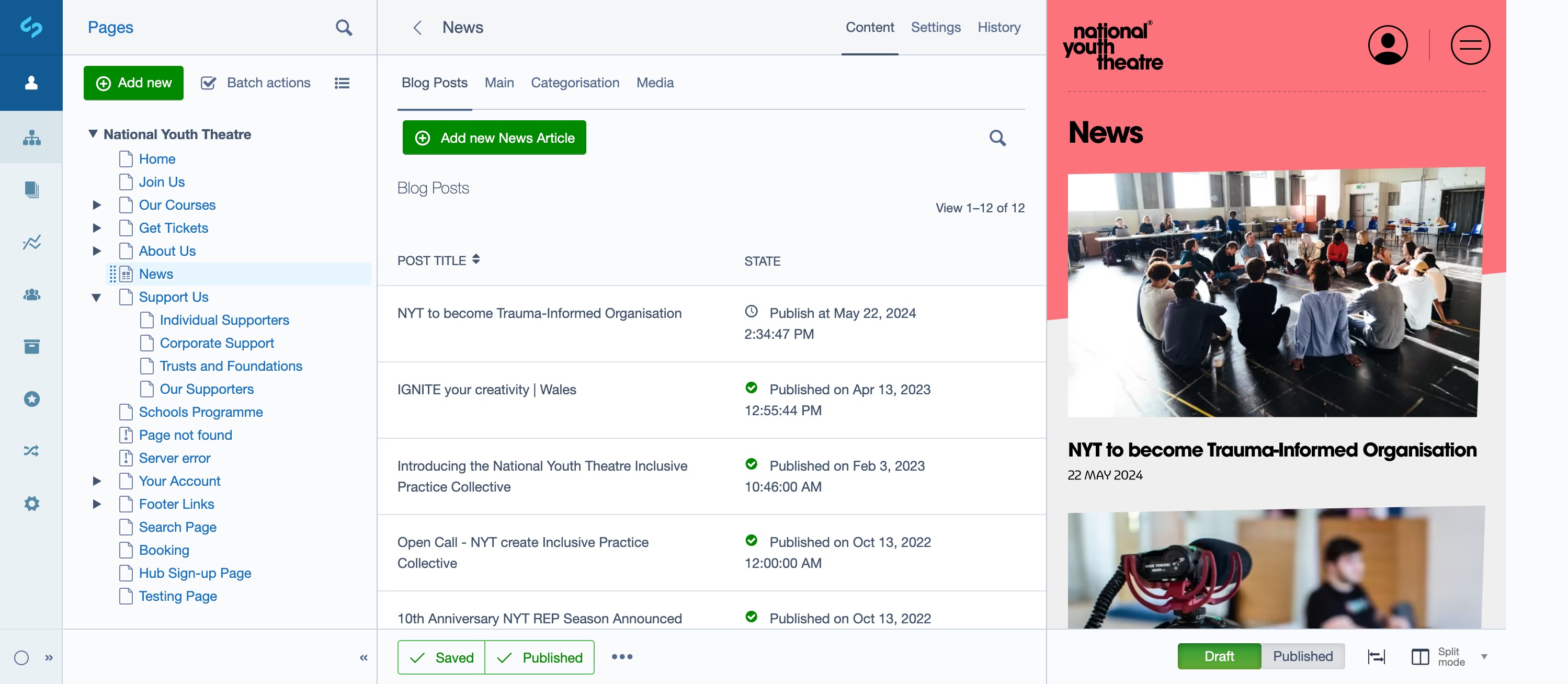Screen dimensions: 1568x684
Task: Toggle Batch actions checkbox
Action: pos(208,83)
